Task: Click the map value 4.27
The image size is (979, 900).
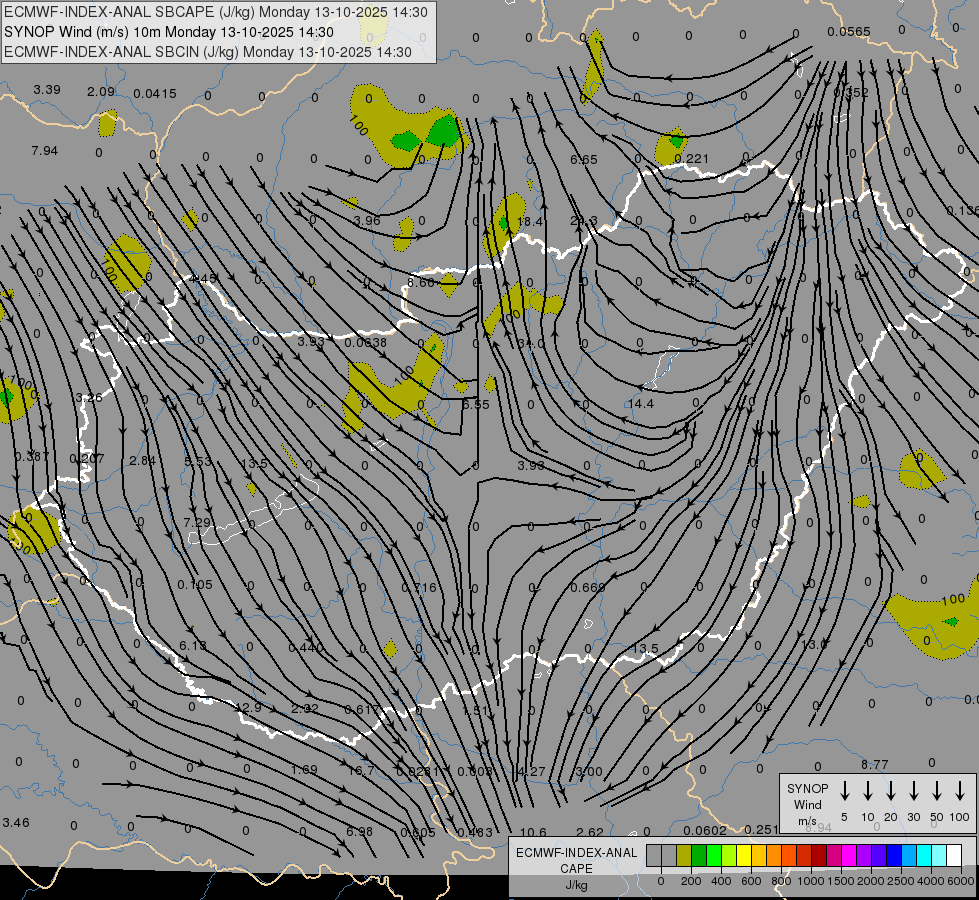Action: [533, 772]
